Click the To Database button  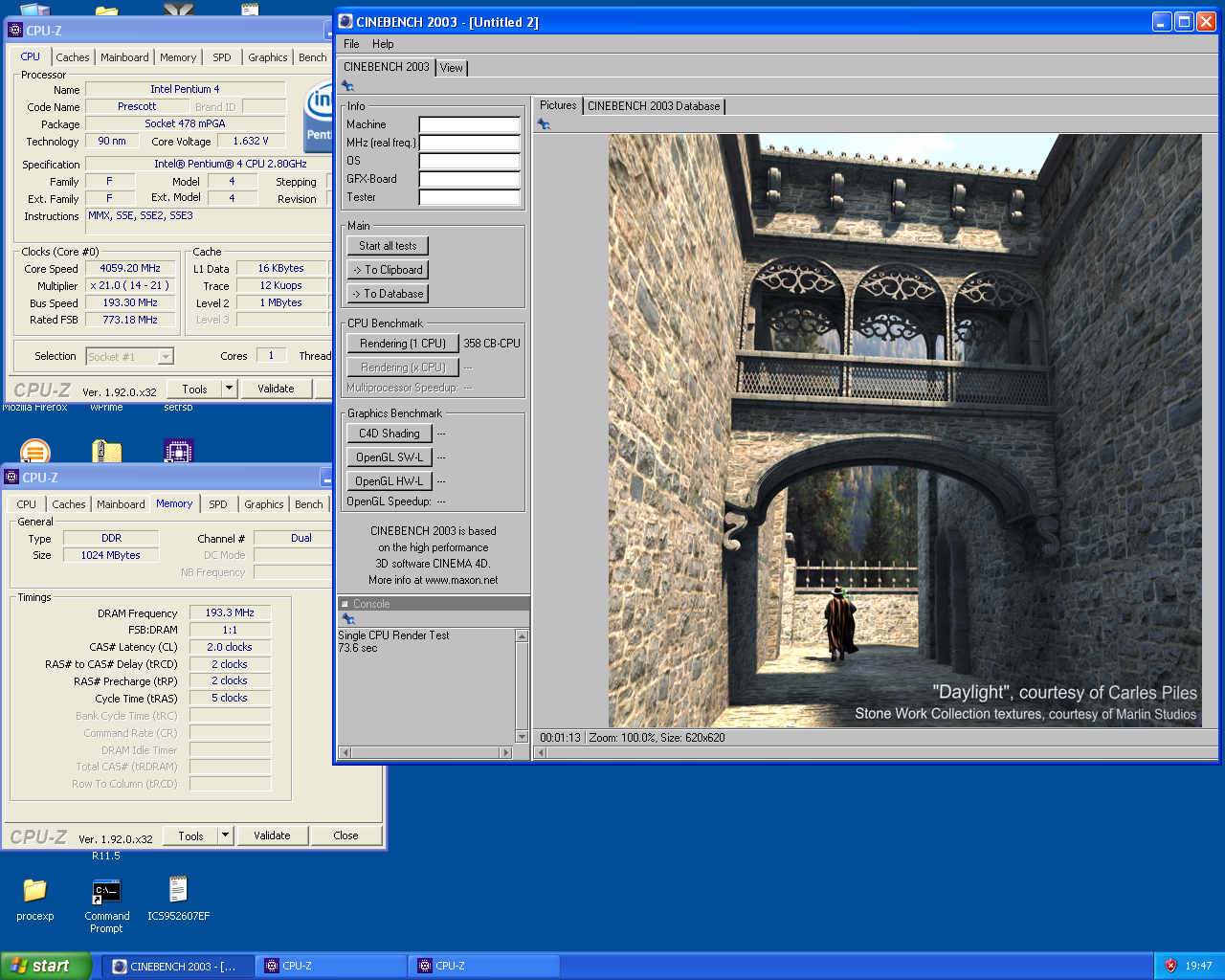[x=388, y=294]
